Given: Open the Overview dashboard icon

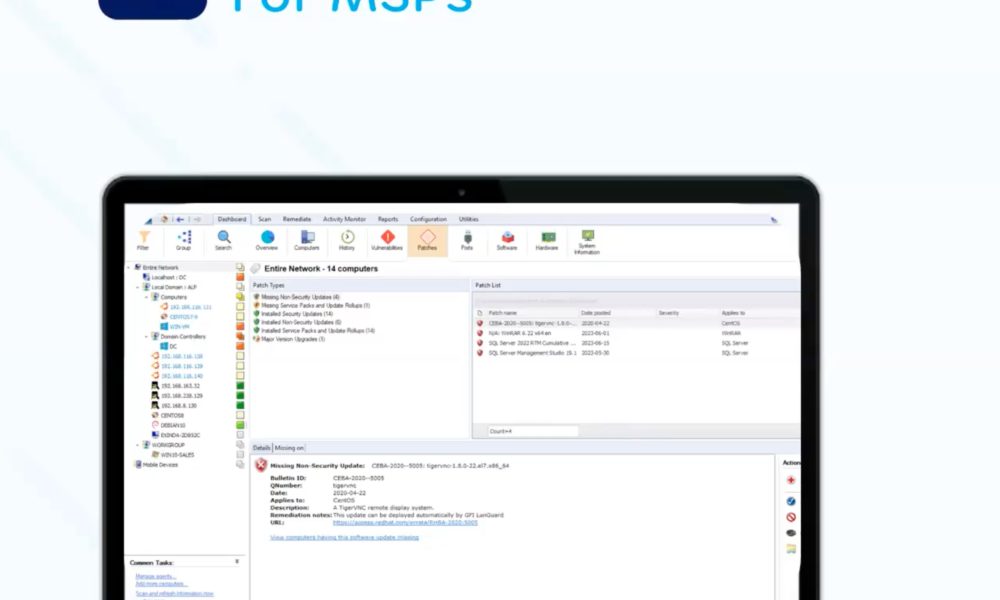Looking at the screenshot, I should (267, 239).
